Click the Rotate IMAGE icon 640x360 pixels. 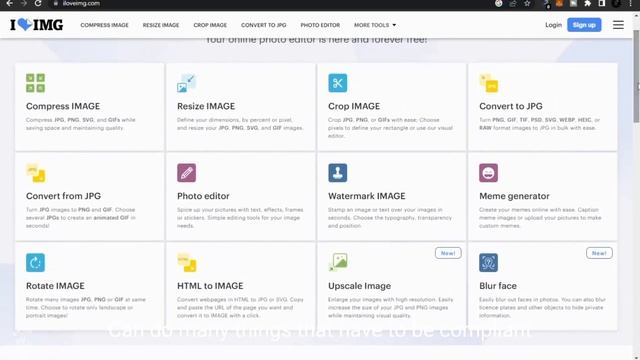[x=36, y=262]
